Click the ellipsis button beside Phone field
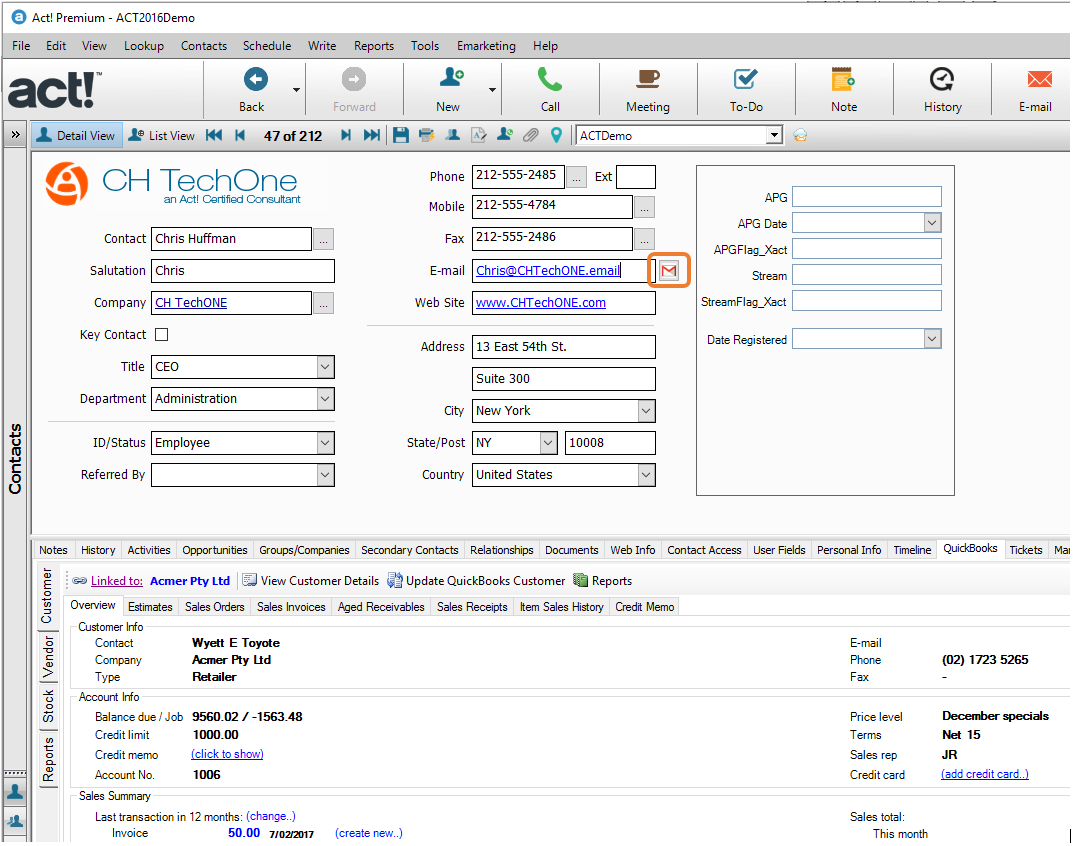1073x846 pixels. (576, 177)
